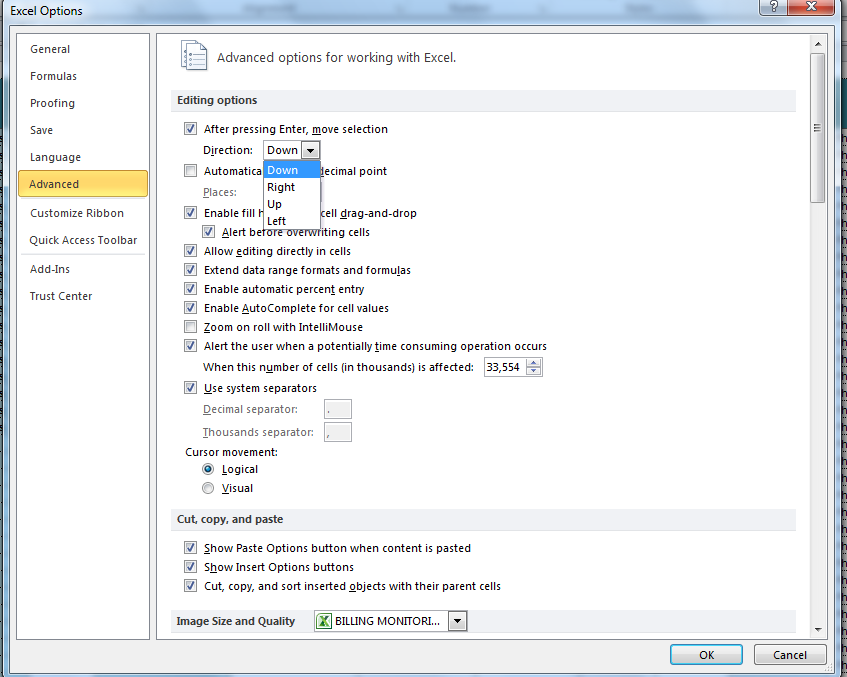The width and height of the screenshot is (847, 677).
Task: Select the Logical cursor movement radio
Action: [x=208, y=469]
